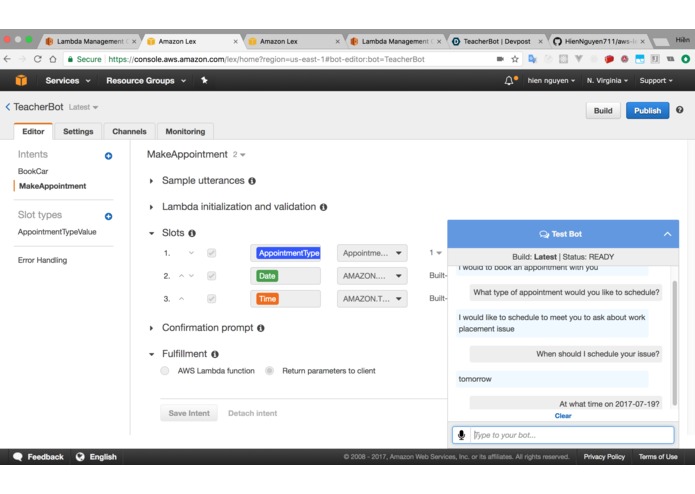
Task: Click the Detach intent link
Action: (252, 413)
